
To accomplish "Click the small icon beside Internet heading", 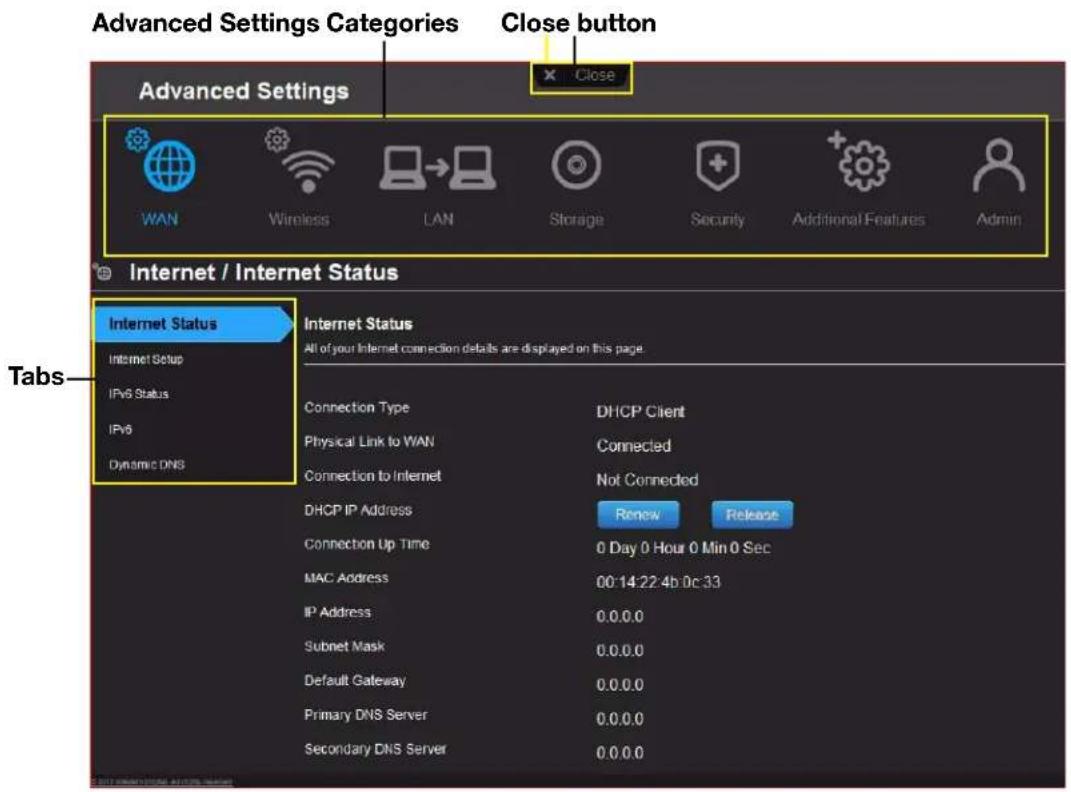I will [102, 272].
